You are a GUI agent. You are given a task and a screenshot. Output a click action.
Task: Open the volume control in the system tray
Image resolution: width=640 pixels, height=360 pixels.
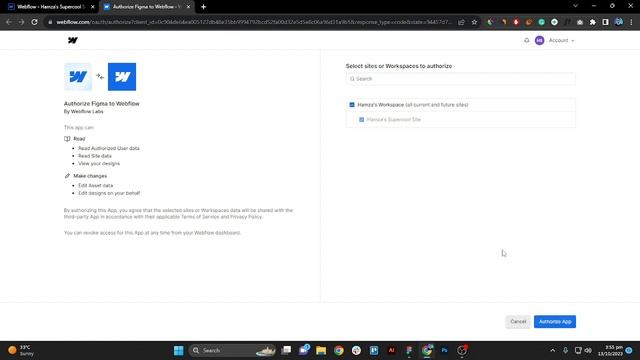[588, 350]
